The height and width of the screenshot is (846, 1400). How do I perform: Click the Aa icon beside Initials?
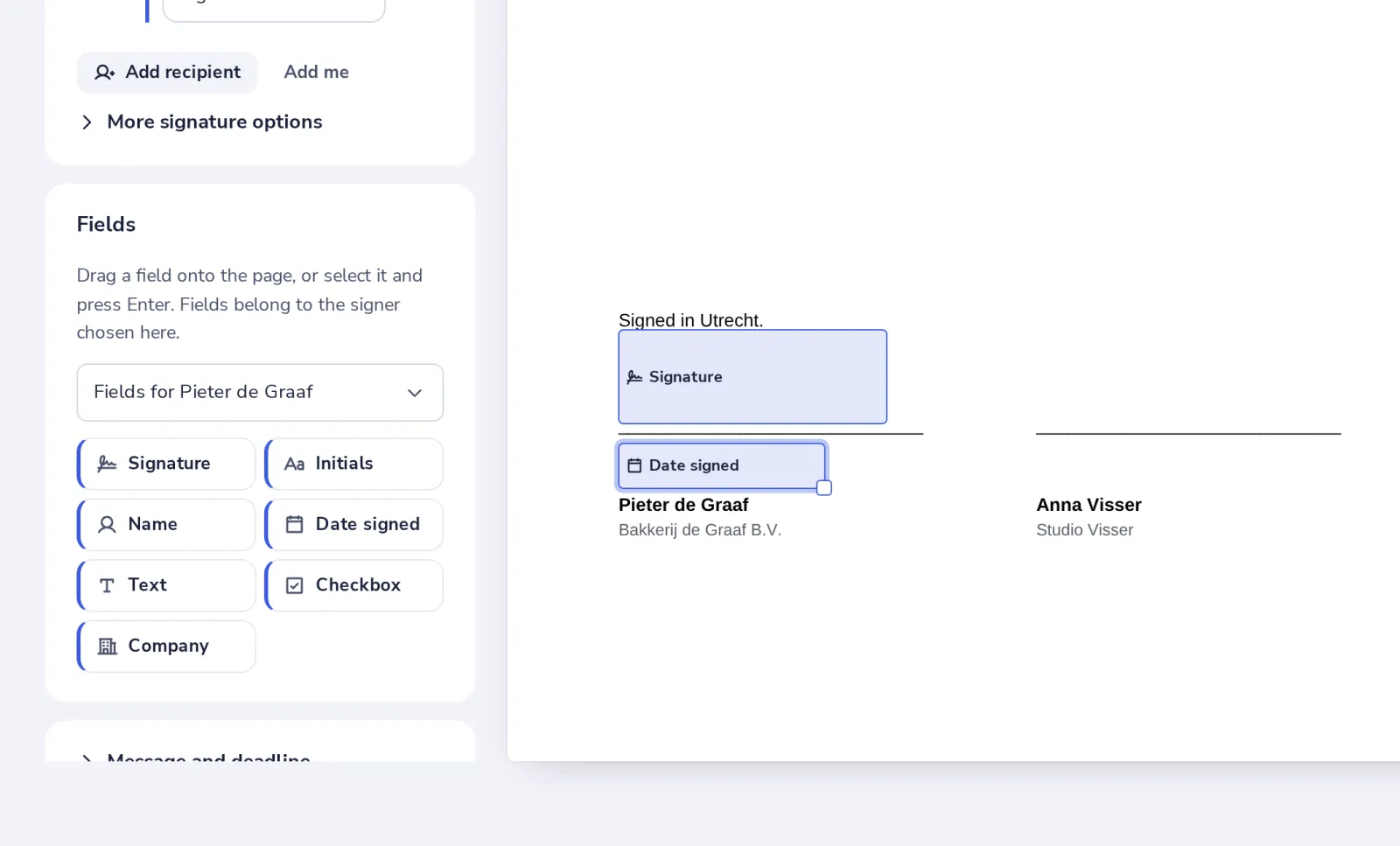[x=295, y=464]
